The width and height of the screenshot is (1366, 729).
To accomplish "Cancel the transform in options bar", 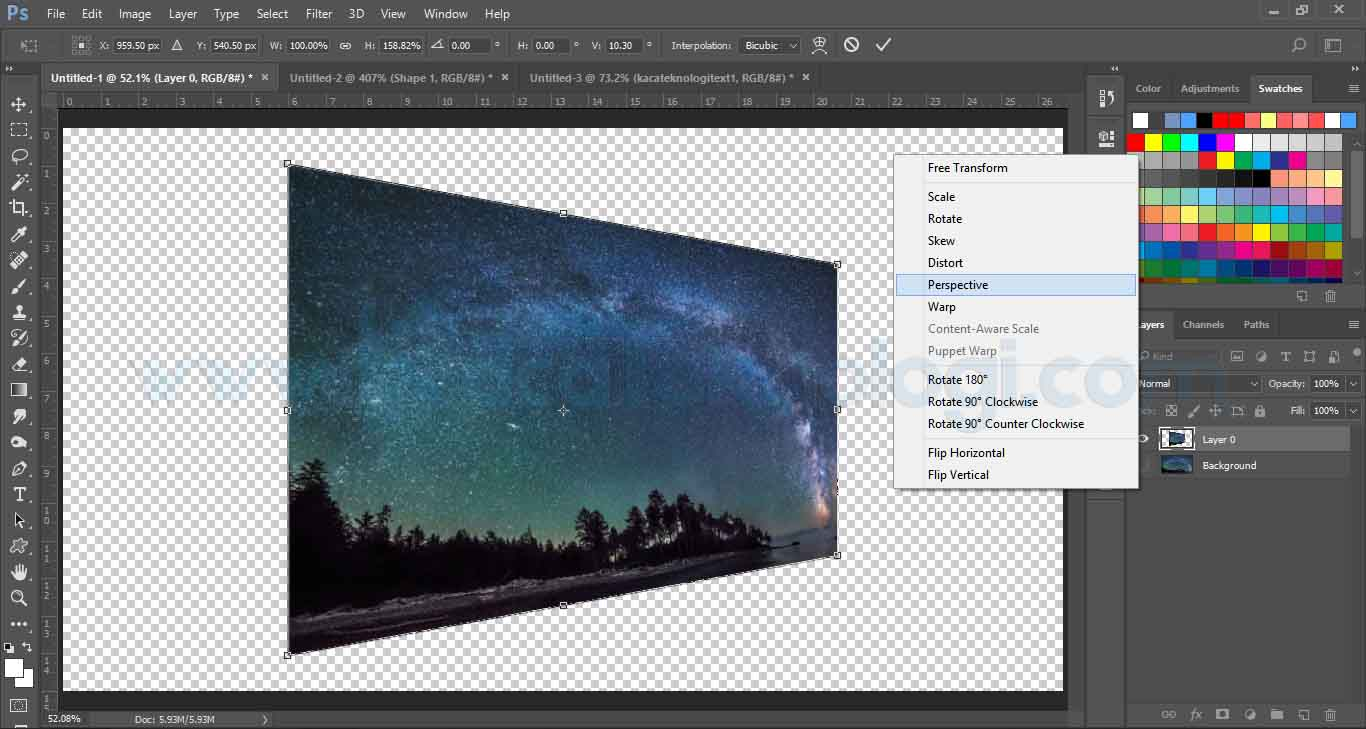I will tap(851, 45).
